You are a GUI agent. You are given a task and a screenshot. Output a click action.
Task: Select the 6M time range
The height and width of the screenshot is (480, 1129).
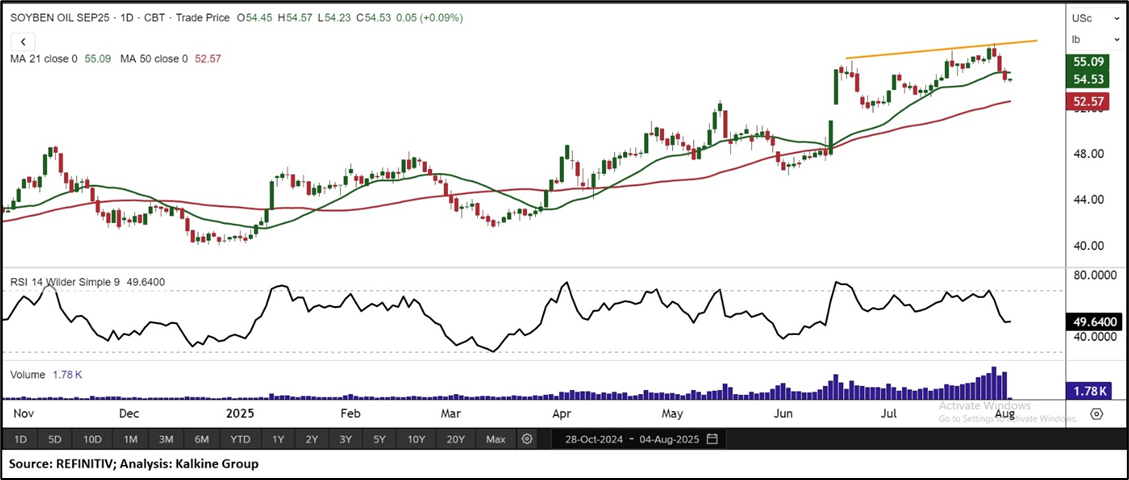(202, 439)
